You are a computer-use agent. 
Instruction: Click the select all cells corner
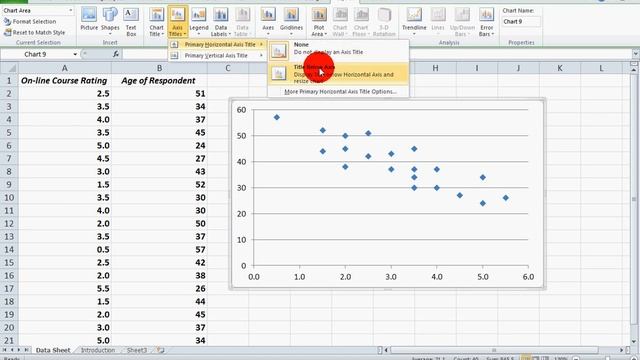coord(9,68)
